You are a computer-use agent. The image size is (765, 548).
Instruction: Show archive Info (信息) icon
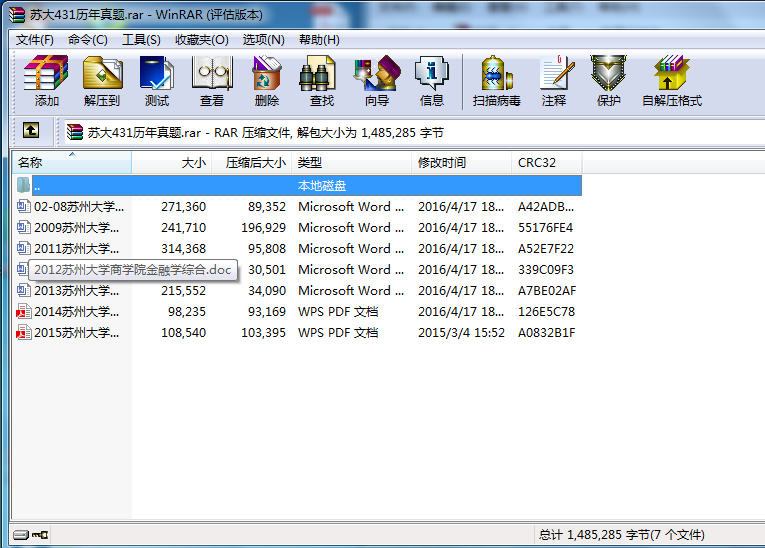(431, 73)
